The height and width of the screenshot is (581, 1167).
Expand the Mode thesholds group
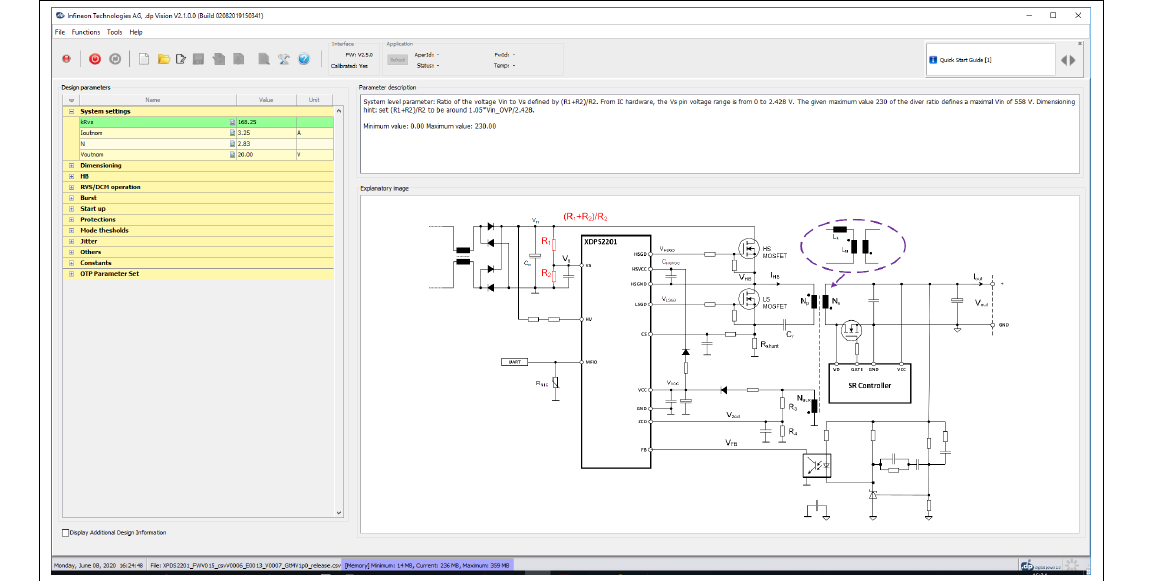click(71, 231)
